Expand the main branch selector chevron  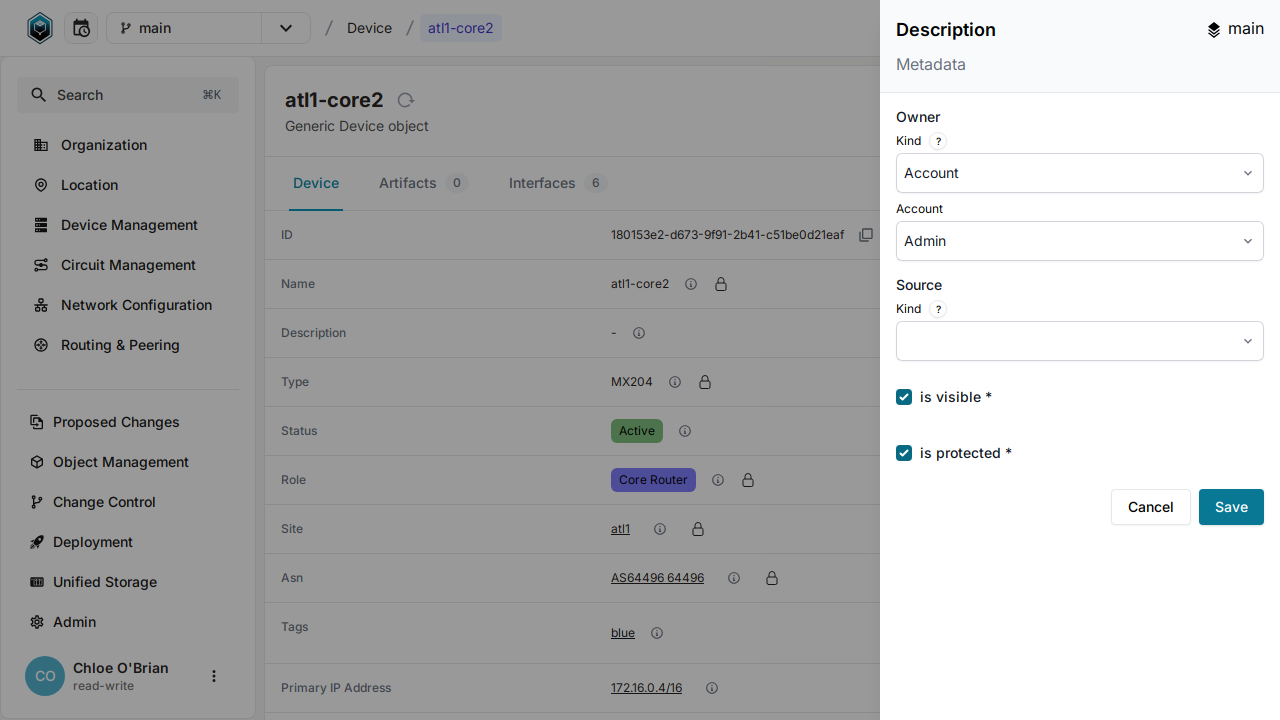coord(286,28)
